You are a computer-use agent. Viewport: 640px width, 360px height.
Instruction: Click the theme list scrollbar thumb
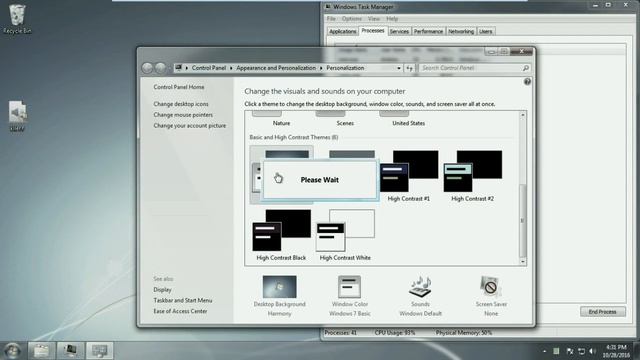tap(522, 220)
